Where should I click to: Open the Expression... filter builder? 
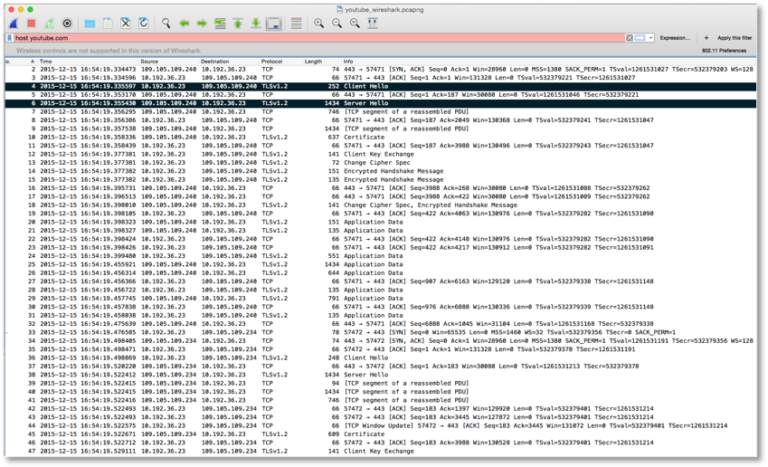pyautogui.click(x=674, y=37)
